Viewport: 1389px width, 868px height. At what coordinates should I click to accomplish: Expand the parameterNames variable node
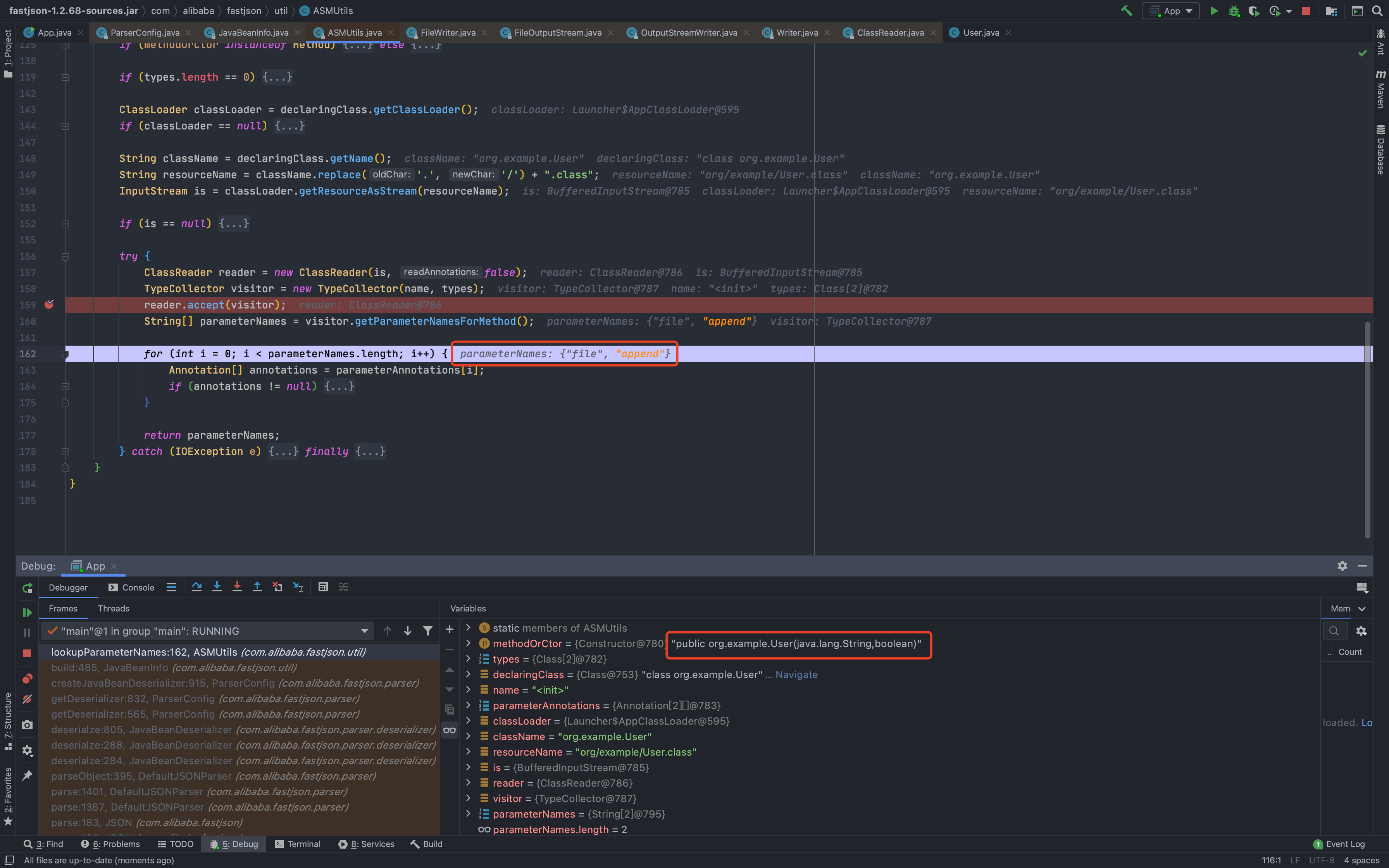468,813
